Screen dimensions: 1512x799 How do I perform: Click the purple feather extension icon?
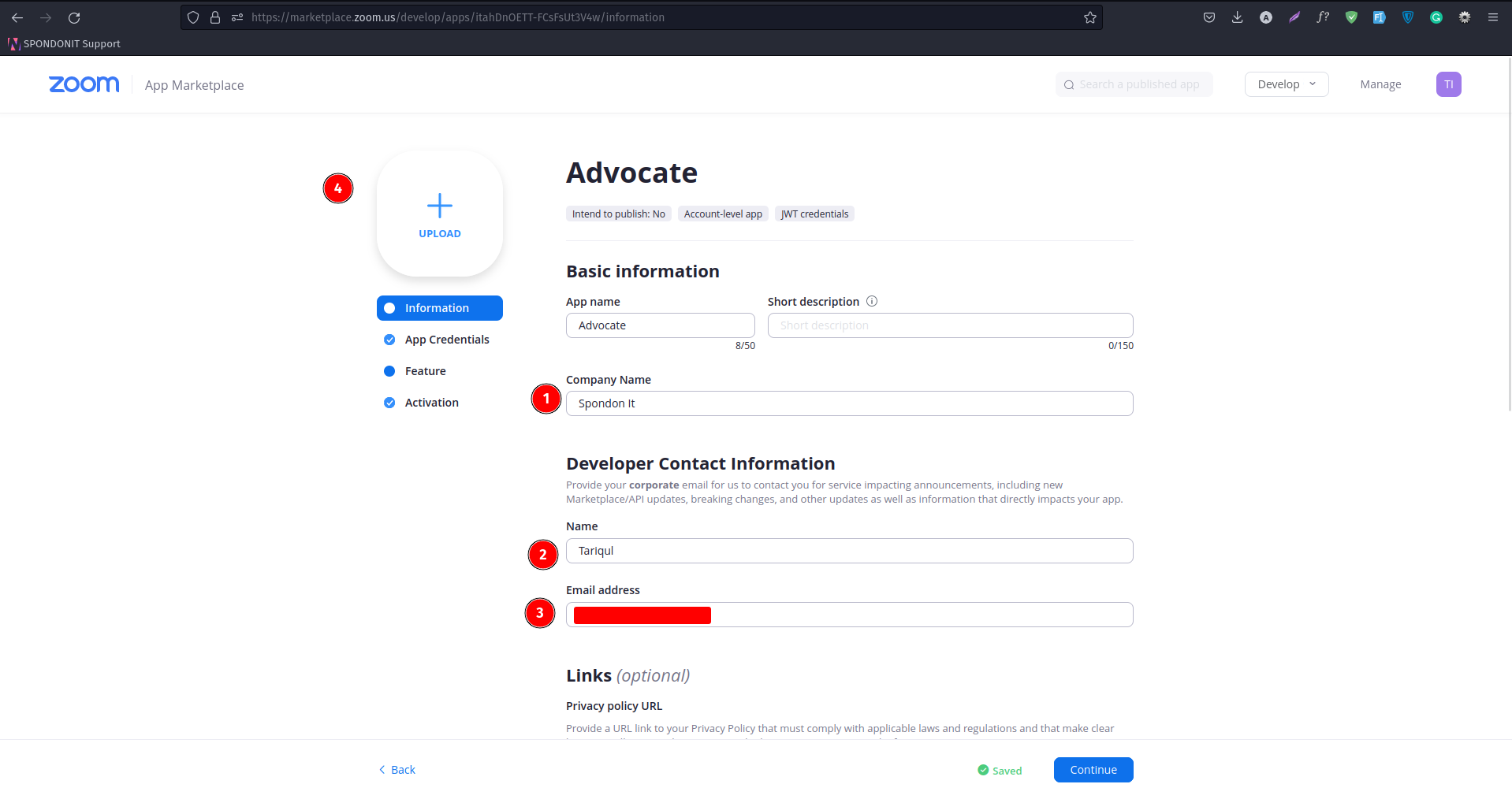click(1294, 17)
